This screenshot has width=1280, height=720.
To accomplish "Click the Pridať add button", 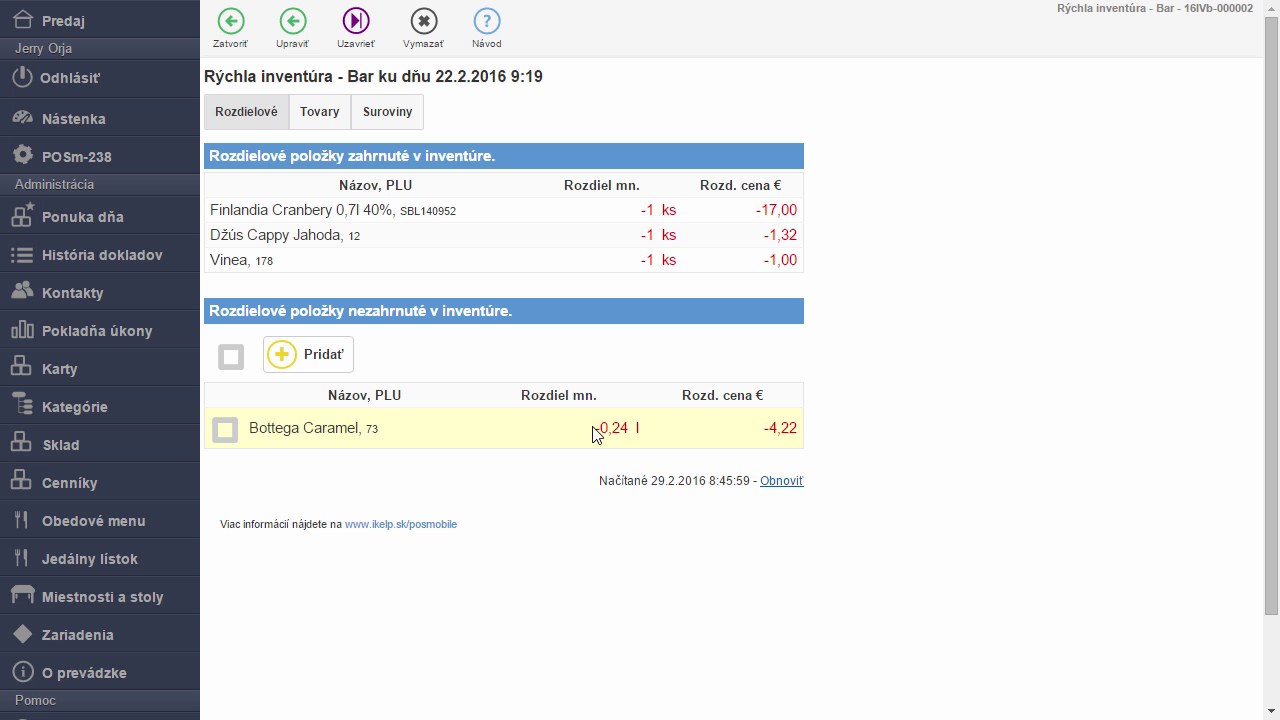I will coord(308,355).
